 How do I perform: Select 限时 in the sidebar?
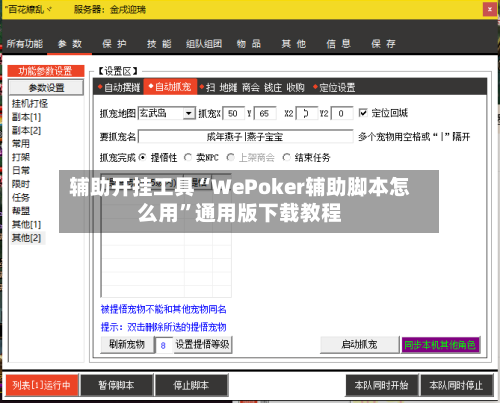[x=21, y=184]
